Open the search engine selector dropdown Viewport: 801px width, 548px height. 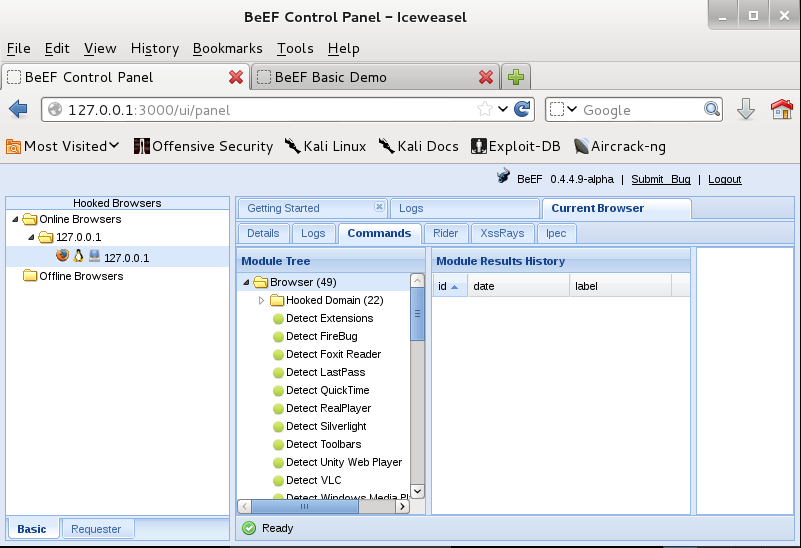(563, 109)
